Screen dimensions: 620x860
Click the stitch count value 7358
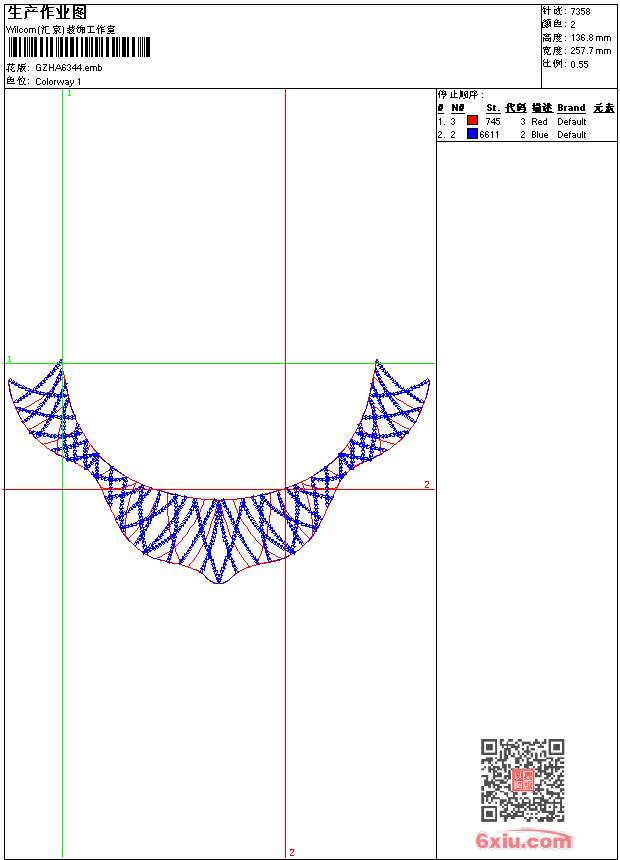[580, 12]
